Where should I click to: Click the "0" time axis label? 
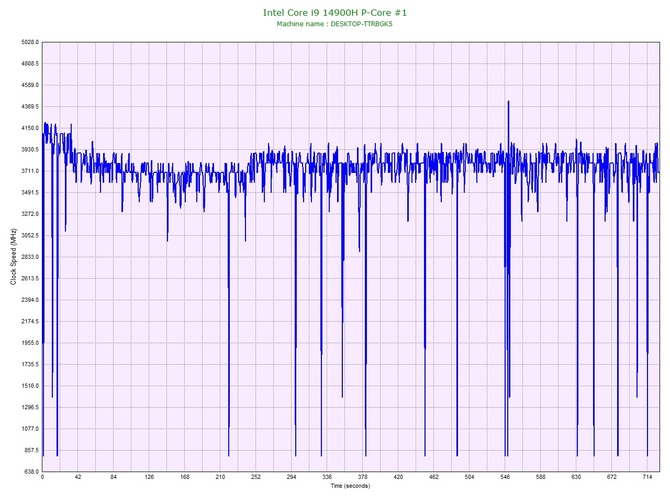coord(42,477)
